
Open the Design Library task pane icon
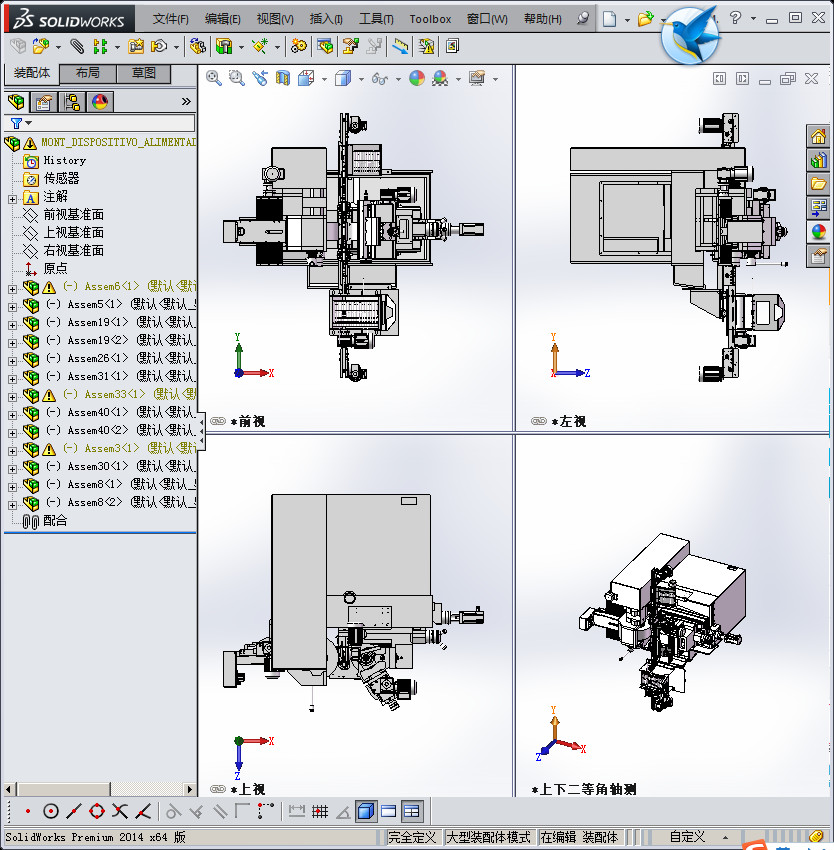(818, 160)
